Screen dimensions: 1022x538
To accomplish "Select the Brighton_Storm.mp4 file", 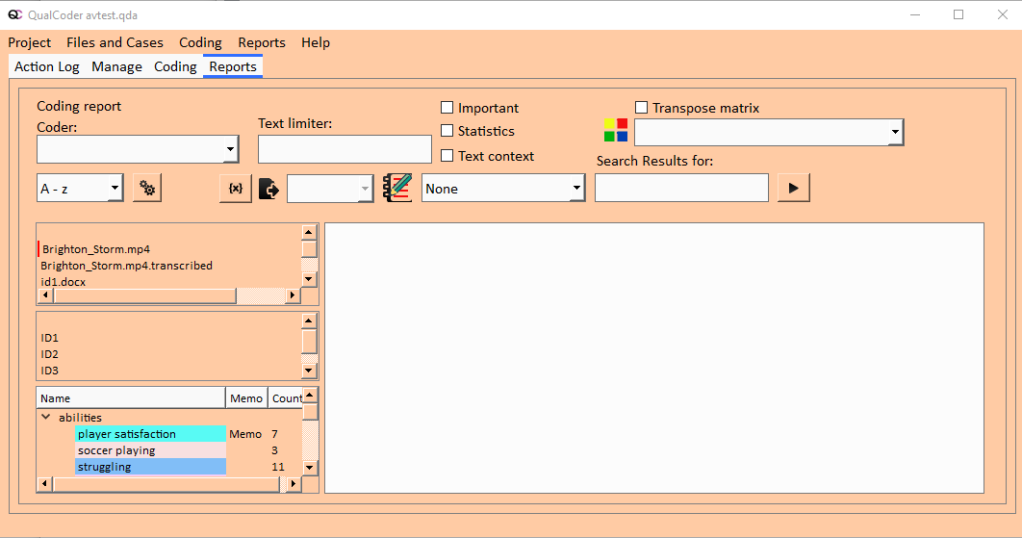I will tap(96, 249).
